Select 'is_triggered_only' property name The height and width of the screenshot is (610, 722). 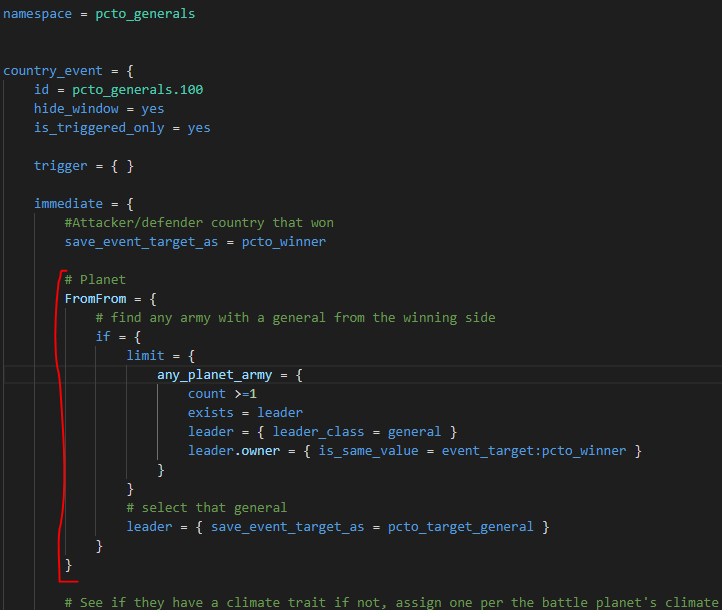click(99, 128)
